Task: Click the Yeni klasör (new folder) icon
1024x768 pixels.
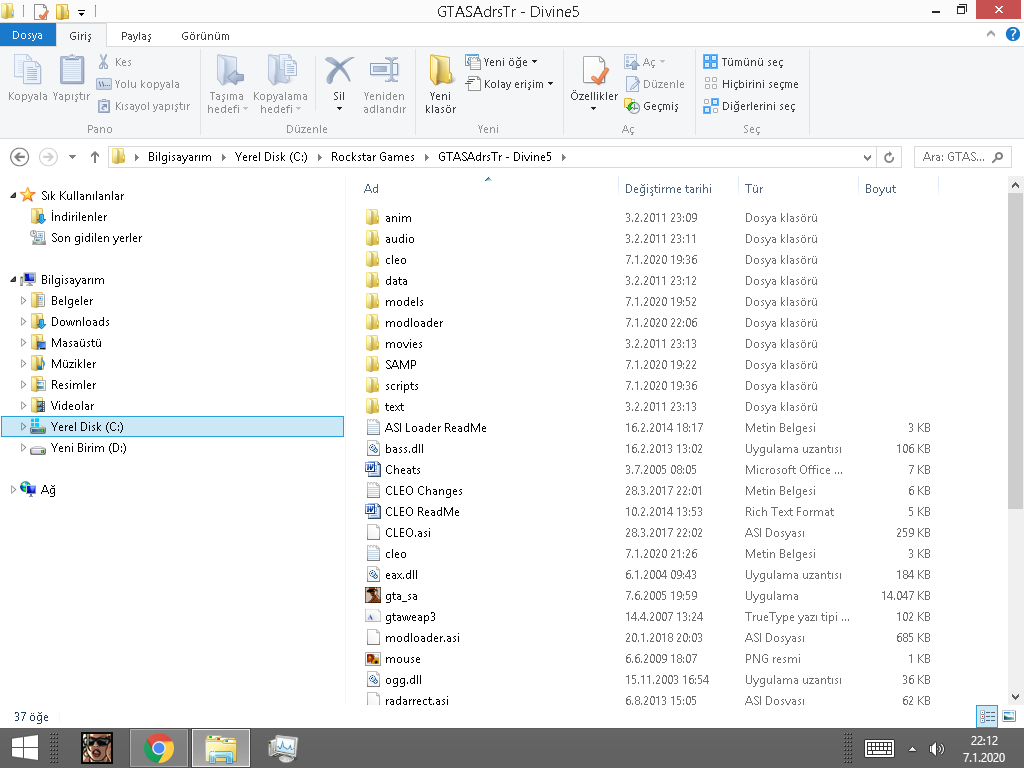Action: [x=440, y=70]
